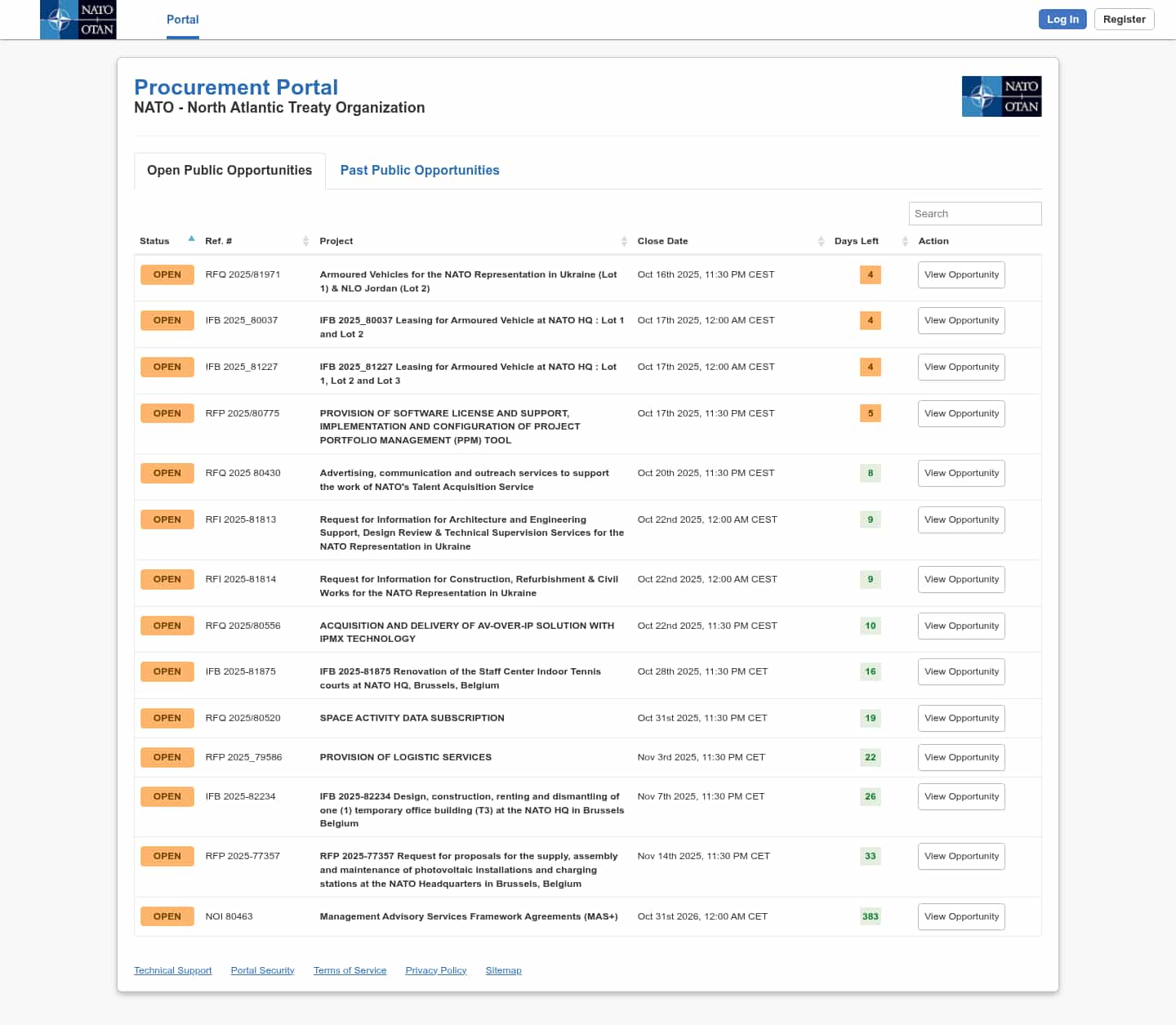1176x1025 pixels.
Task: Sort table by Status column arrow
Action: tap(191, 240)
